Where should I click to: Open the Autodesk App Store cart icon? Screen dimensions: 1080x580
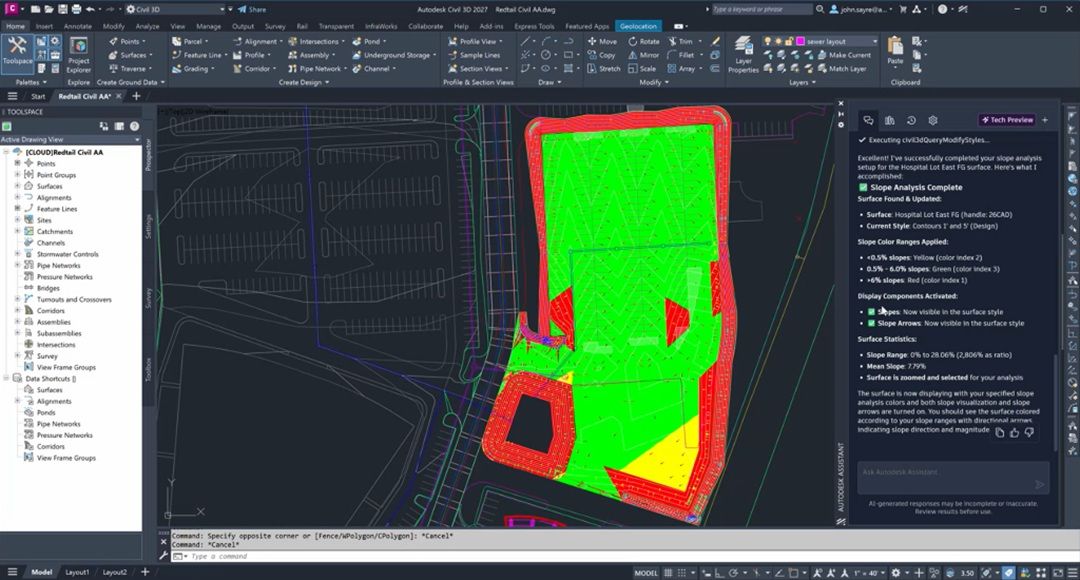coord(904,10)
